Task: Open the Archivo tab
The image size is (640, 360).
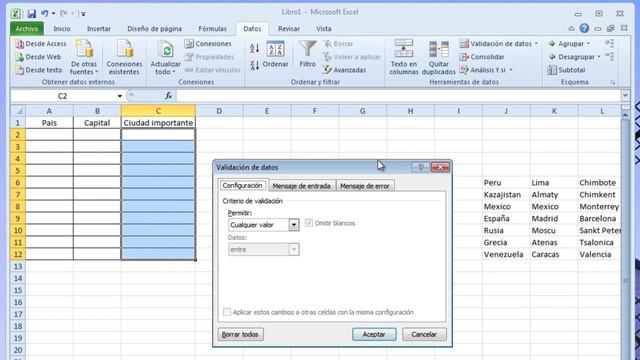Action: [x=27, y=29]
